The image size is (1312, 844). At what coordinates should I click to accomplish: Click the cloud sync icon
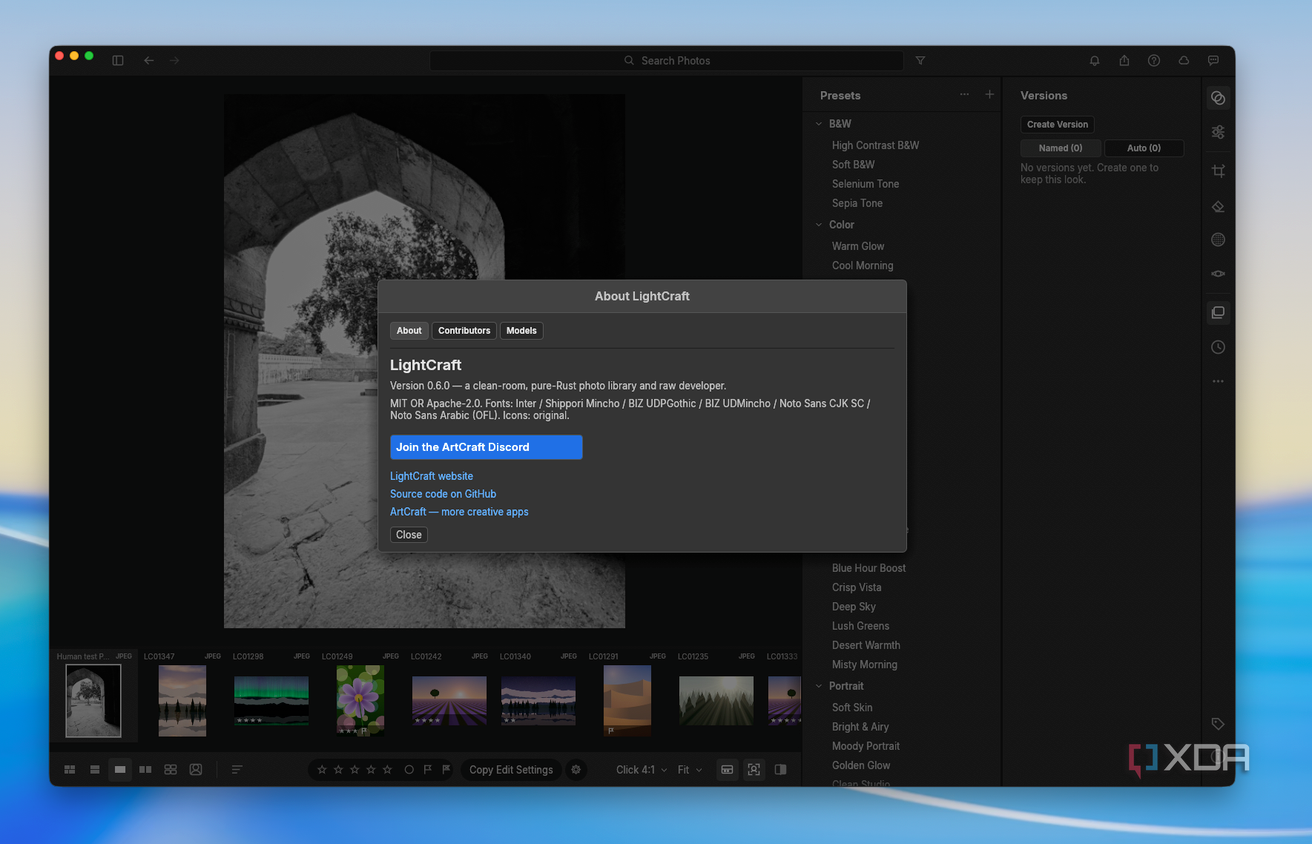1184,61
